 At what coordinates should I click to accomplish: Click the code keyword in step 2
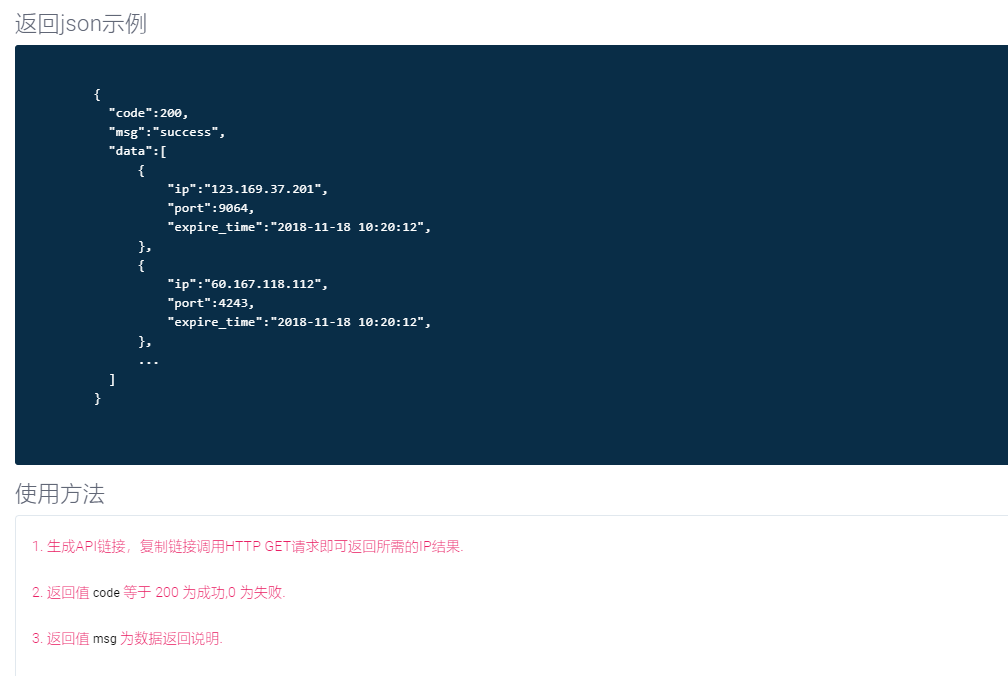106,593
